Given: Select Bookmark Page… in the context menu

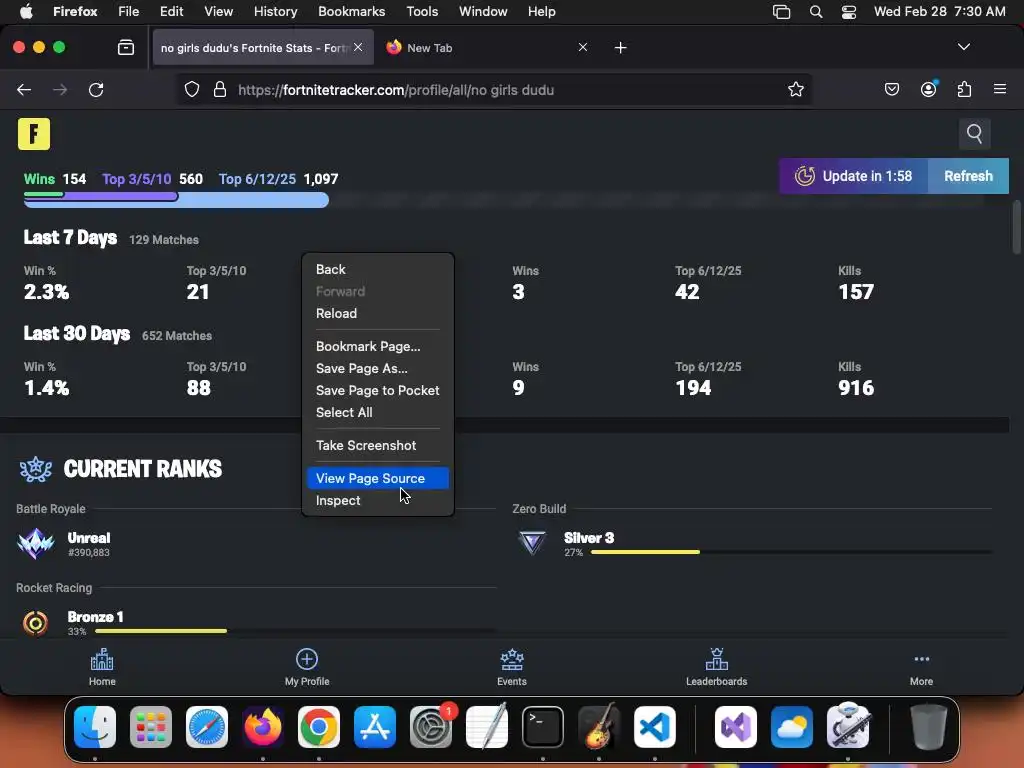Looking at the screenshot, I should tap(377, 347).
